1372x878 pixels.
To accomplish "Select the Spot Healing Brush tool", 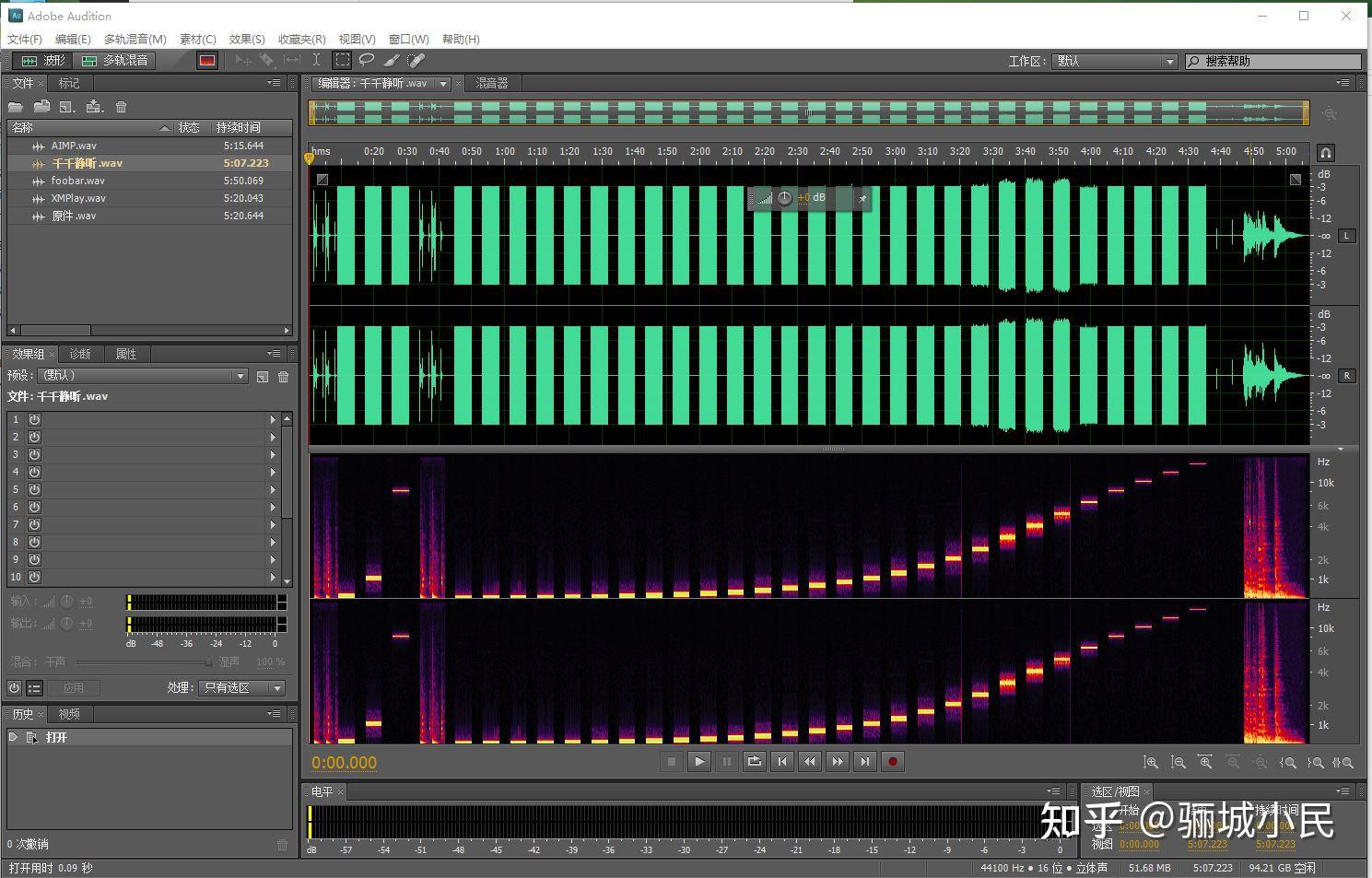I will coord(416,60).
